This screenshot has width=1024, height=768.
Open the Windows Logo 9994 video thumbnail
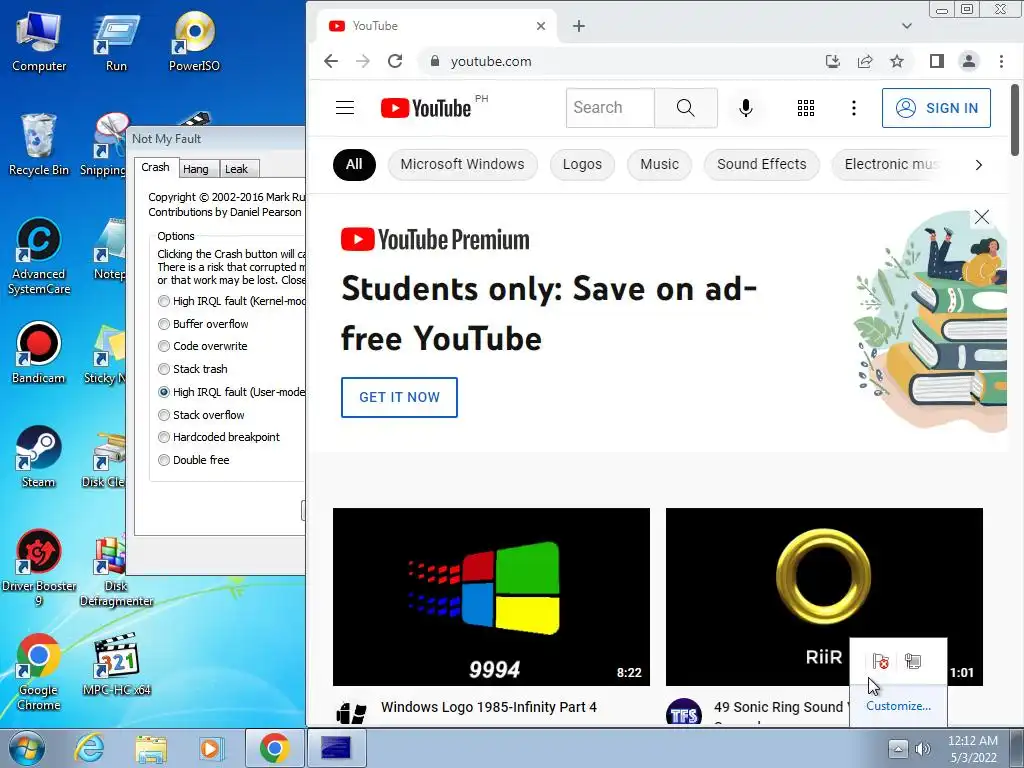tap(491, 597)
